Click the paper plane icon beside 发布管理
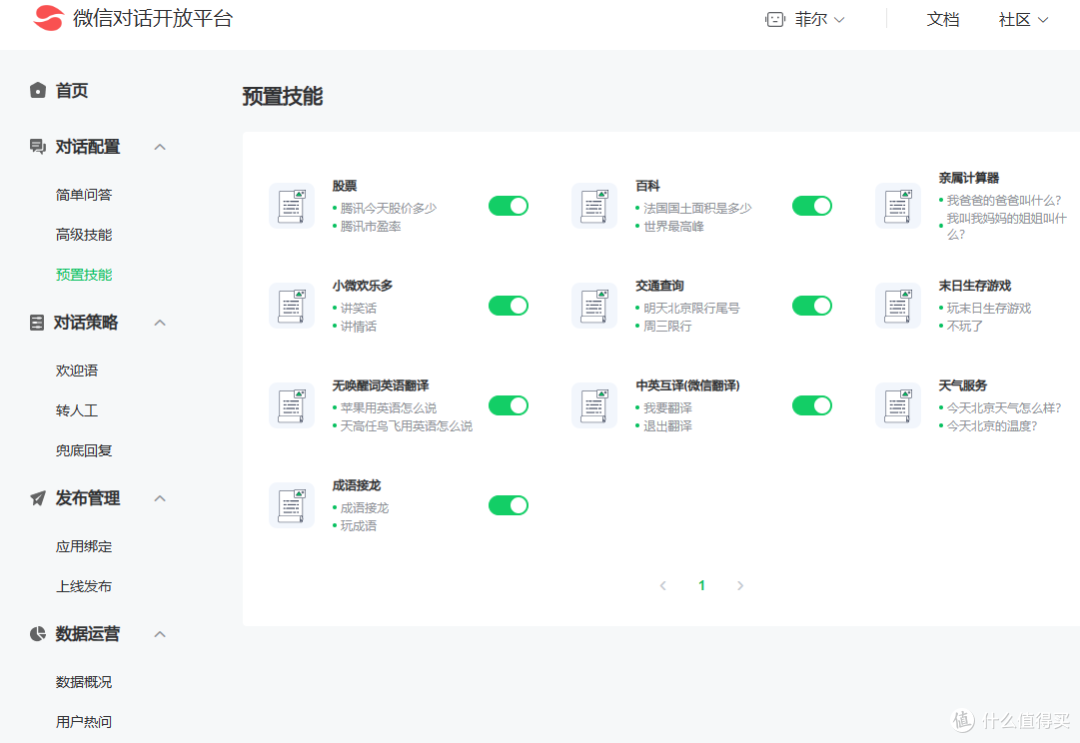This screenshot has width=1080, height=743. 38,498
